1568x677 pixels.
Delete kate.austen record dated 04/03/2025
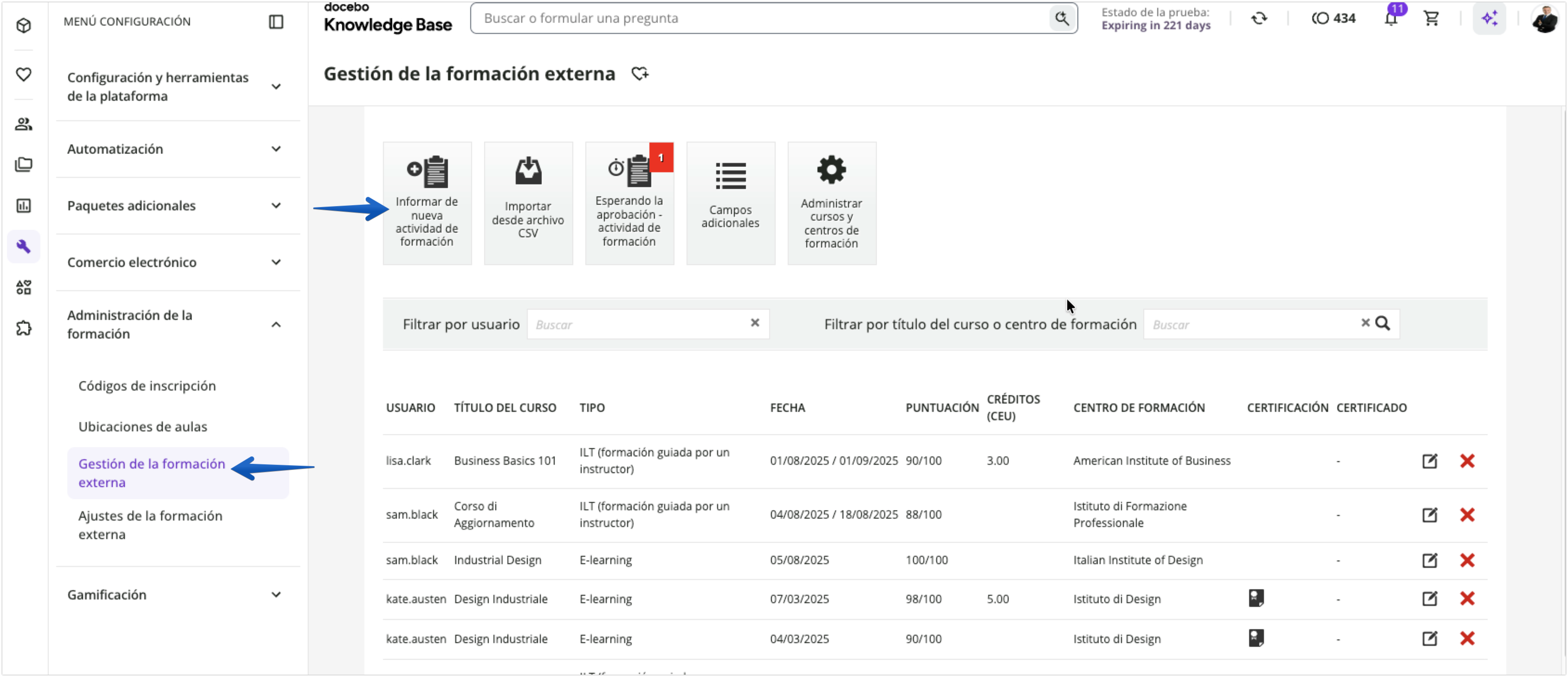1467,639
